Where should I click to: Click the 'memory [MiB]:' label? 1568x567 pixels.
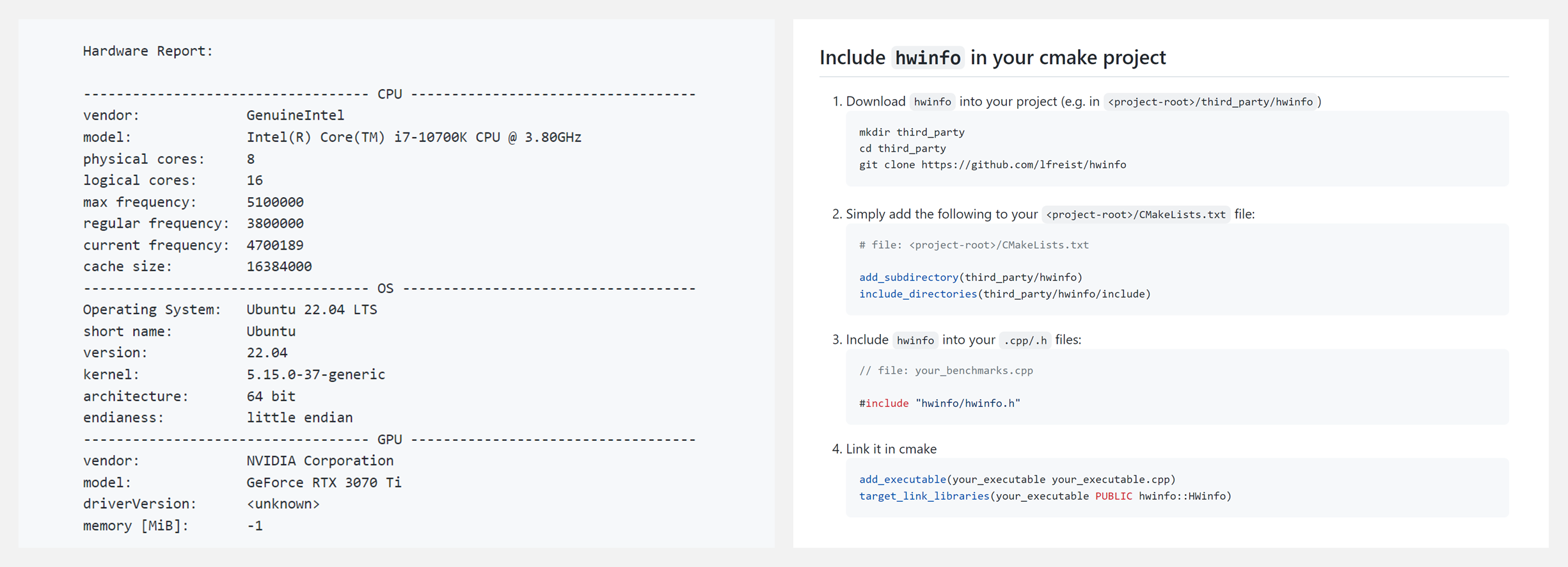tap(136, 525)
